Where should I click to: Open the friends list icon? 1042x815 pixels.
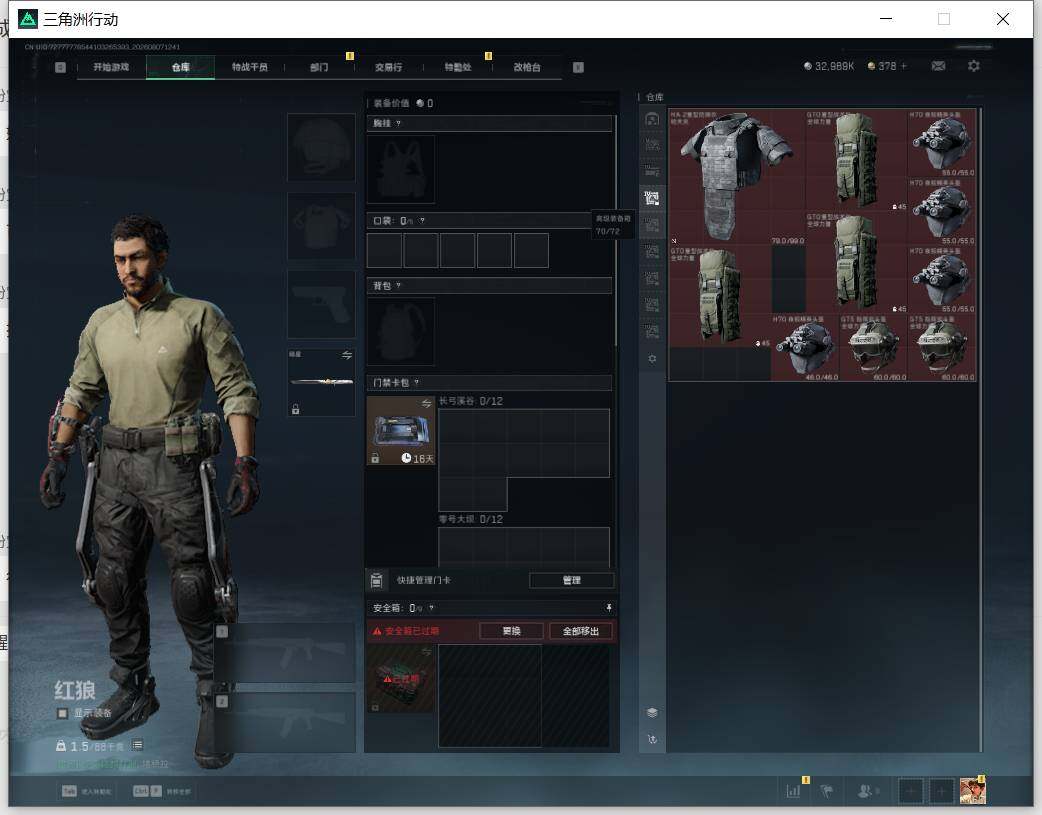(x=867, y=791)
